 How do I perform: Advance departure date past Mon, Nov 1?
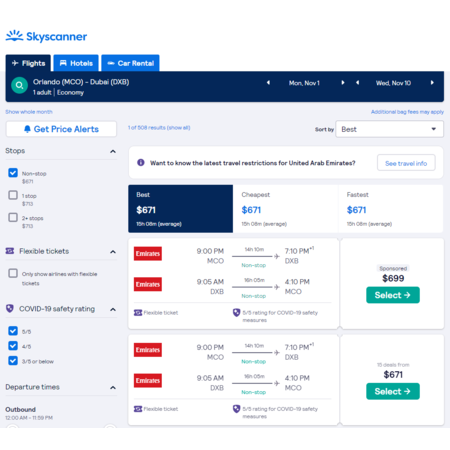(x=342, y=83)
